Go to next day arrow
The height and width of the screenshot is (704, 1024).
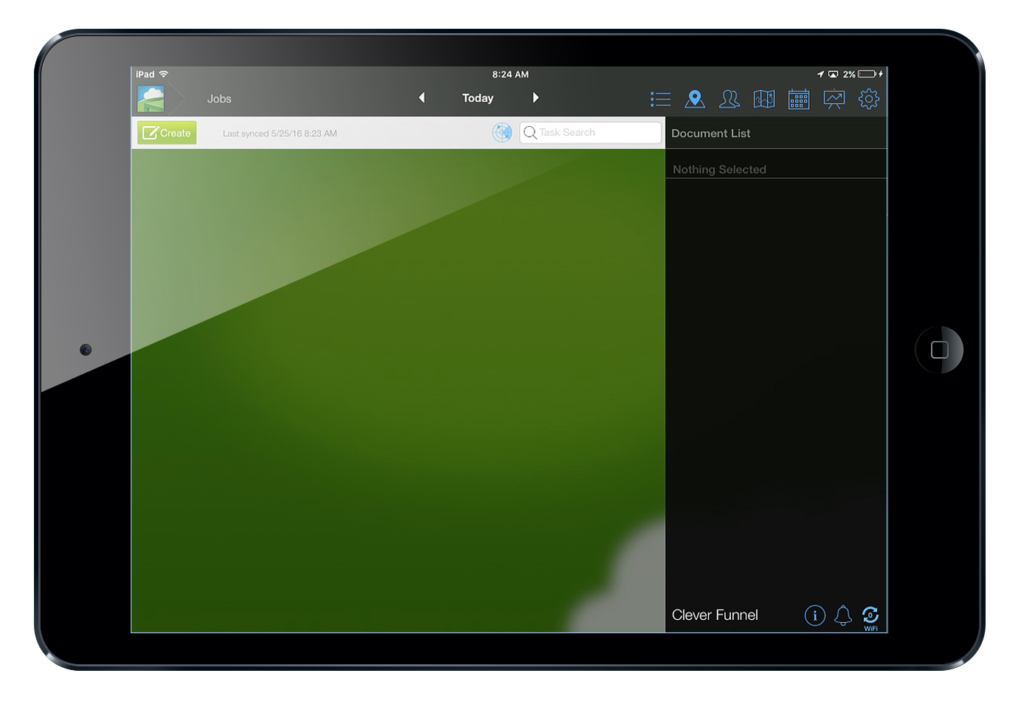[x=536, y=98]
